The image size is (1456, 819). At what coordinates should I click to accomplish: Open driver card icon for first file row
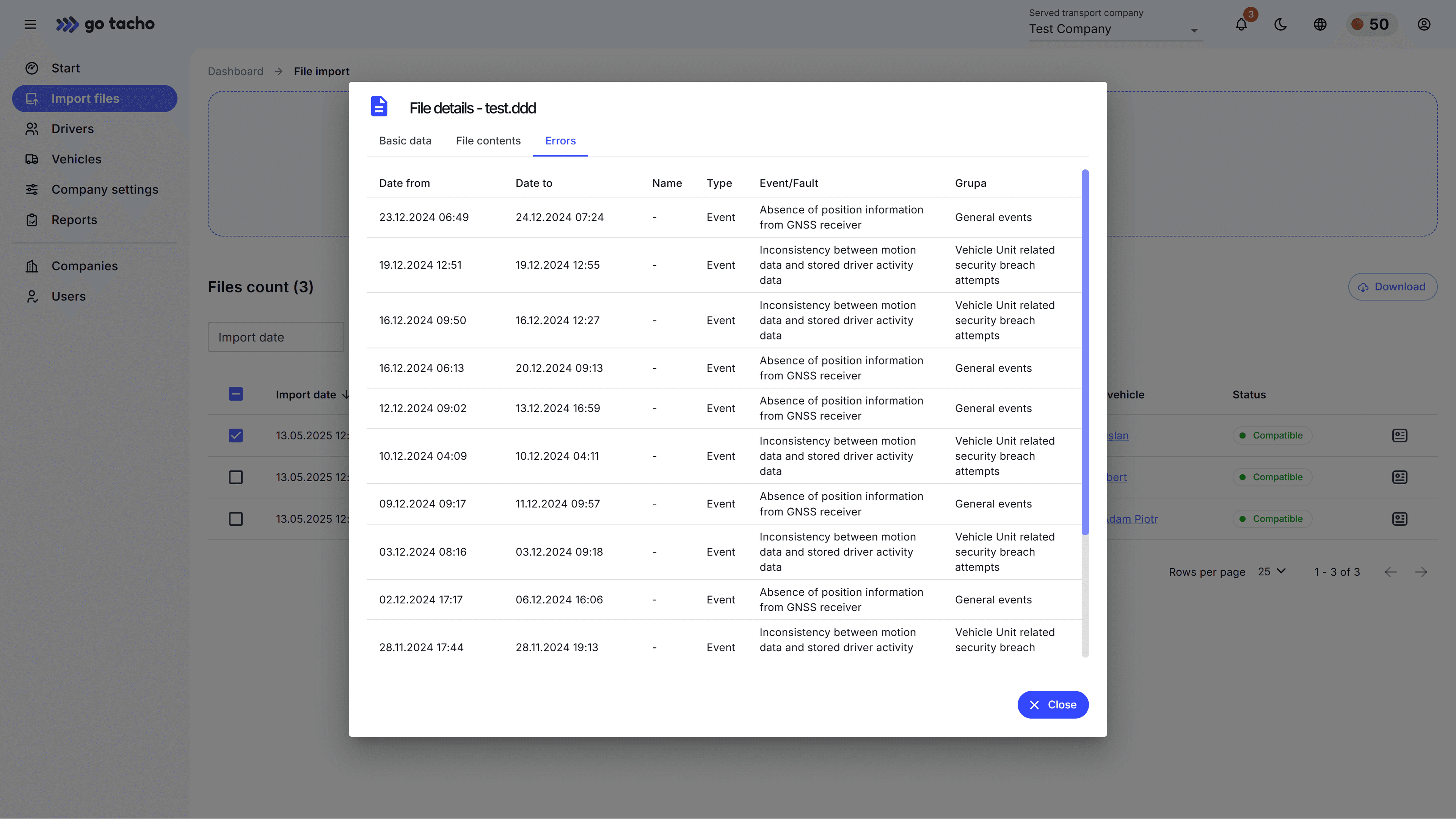1400,435
